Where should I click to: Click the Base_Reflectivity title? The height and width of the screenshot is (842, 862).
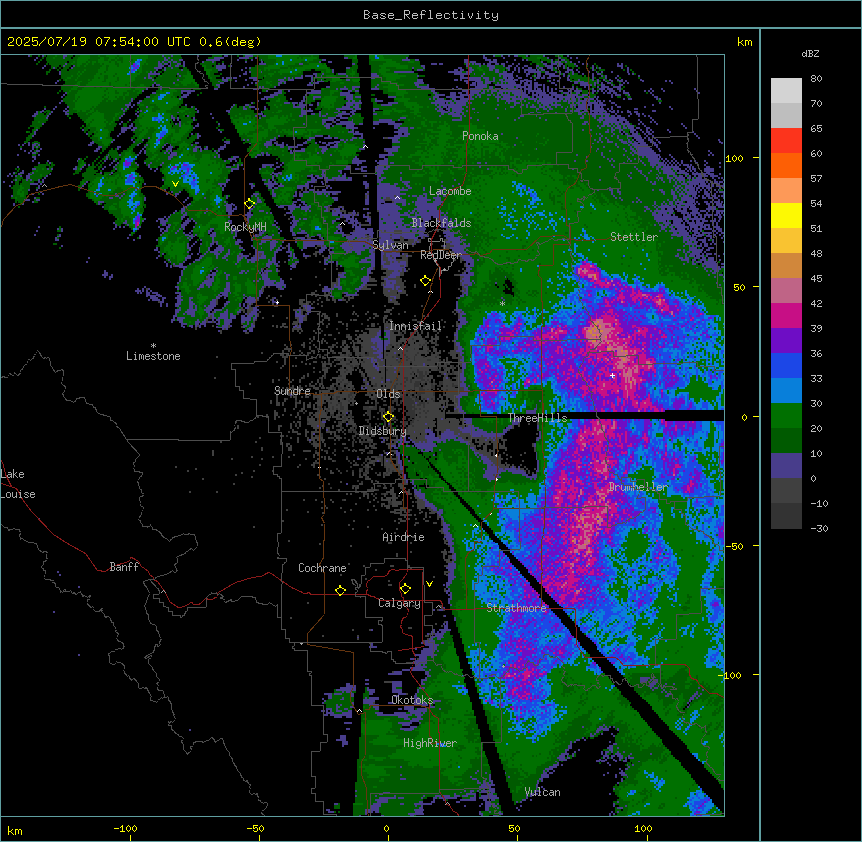click(431, 15)
